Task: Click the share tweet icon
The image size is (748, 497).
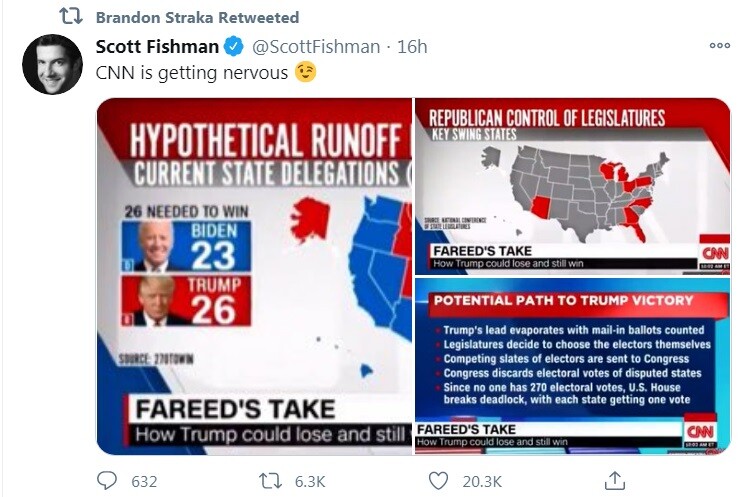Action: tap(616, 480)
